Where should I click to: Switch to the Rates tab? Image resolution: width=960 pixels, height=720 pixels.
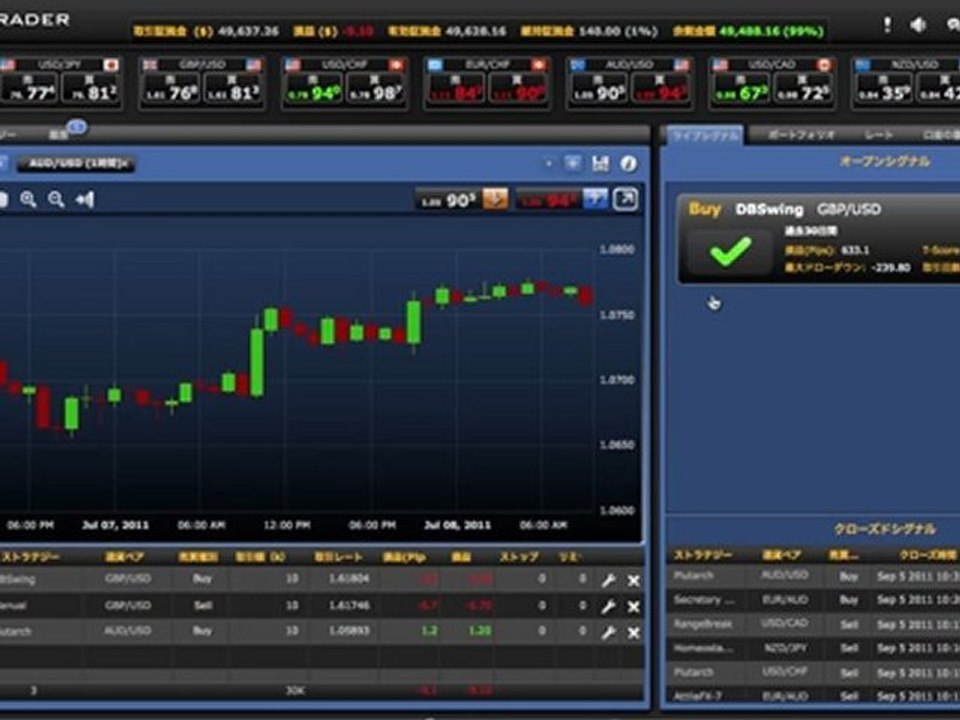(879, 135)
